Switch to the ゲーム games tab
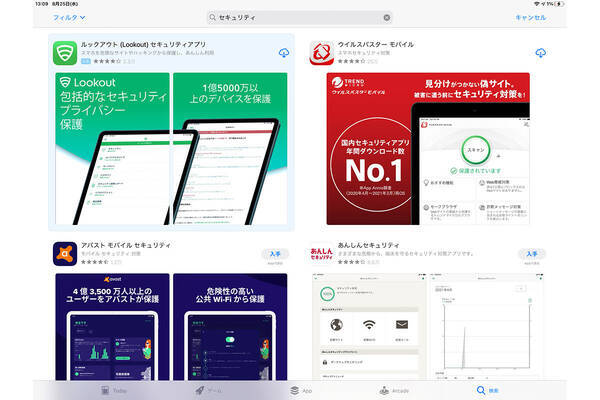The width and height of the screenshot is (600, 400). (x=208, y=390)
